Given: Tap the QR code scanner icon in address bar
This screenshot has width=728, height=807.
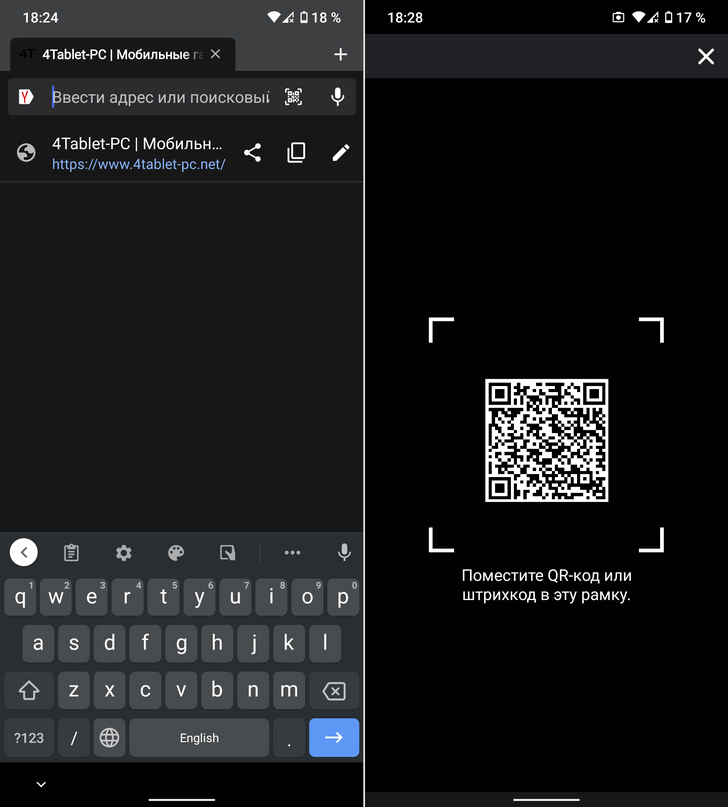Looking at the screenshot, I should click(293, 97).
